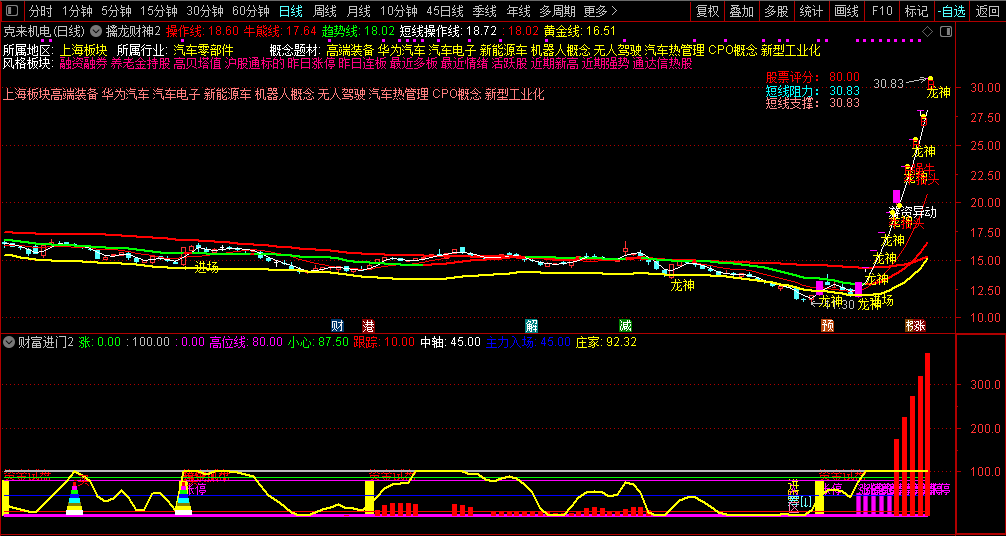Select the 月线 monthly period tab
Image resolution: width=1006 pixels, height=536 pixels.
coord(358,10)
